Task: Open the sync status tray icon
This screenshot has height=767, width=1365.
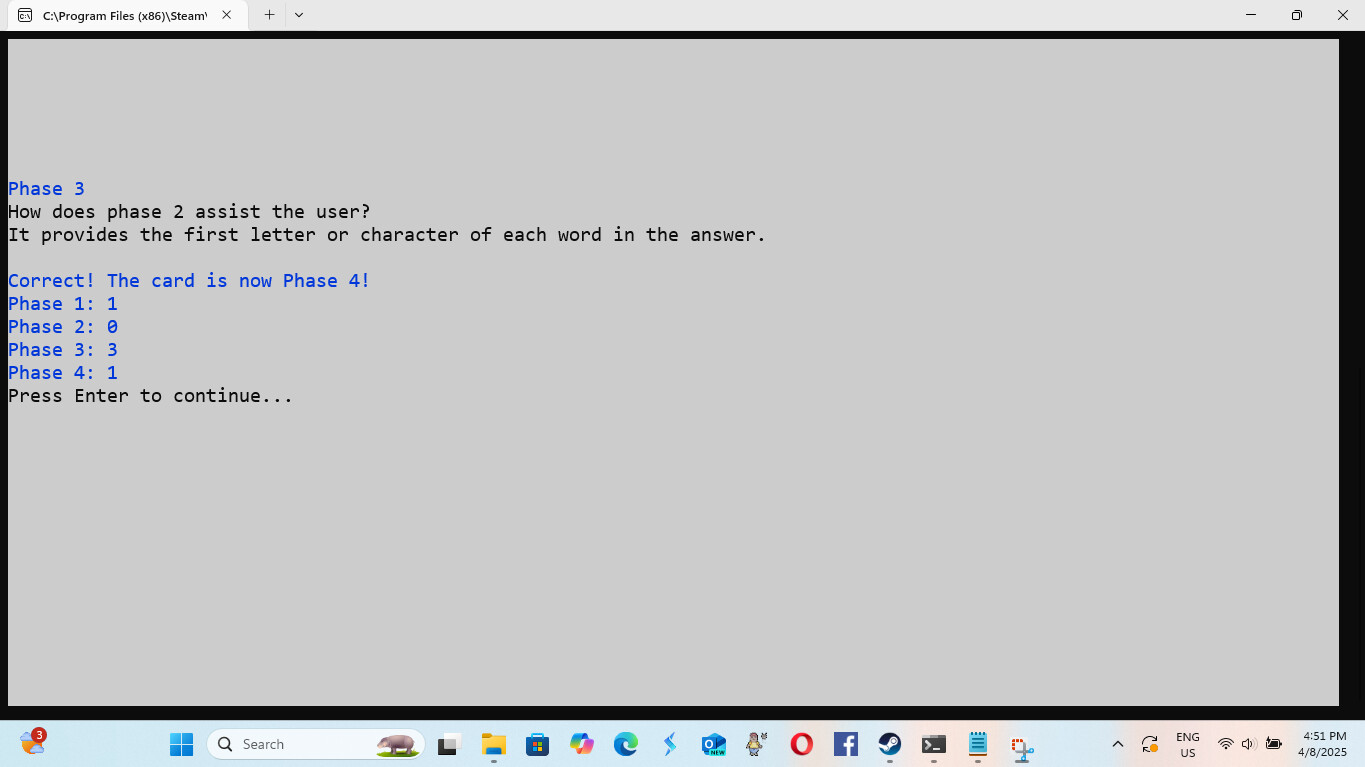Action: pos(1149,744)
